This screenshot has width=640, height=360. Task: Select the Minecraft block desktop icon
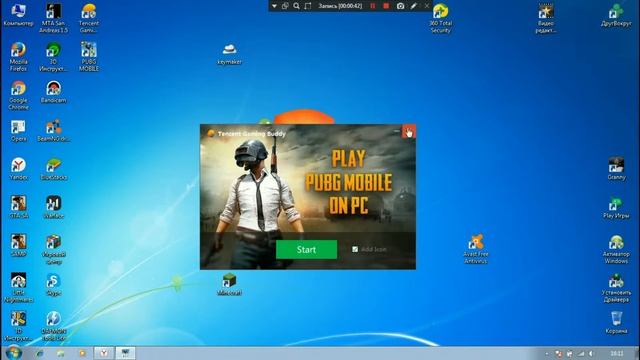click(229, 284)
